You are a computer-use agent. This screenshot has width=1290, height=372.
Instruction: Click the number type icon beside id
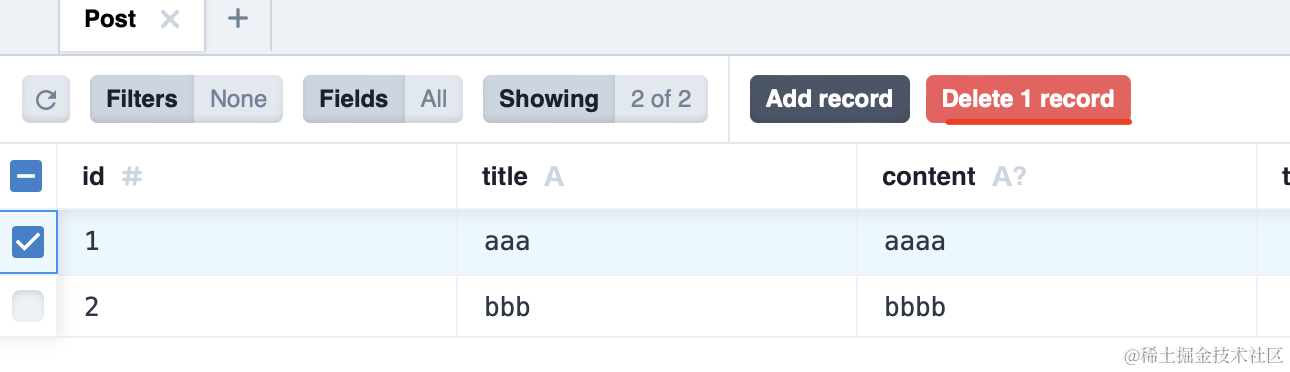(x=132, y=177)
